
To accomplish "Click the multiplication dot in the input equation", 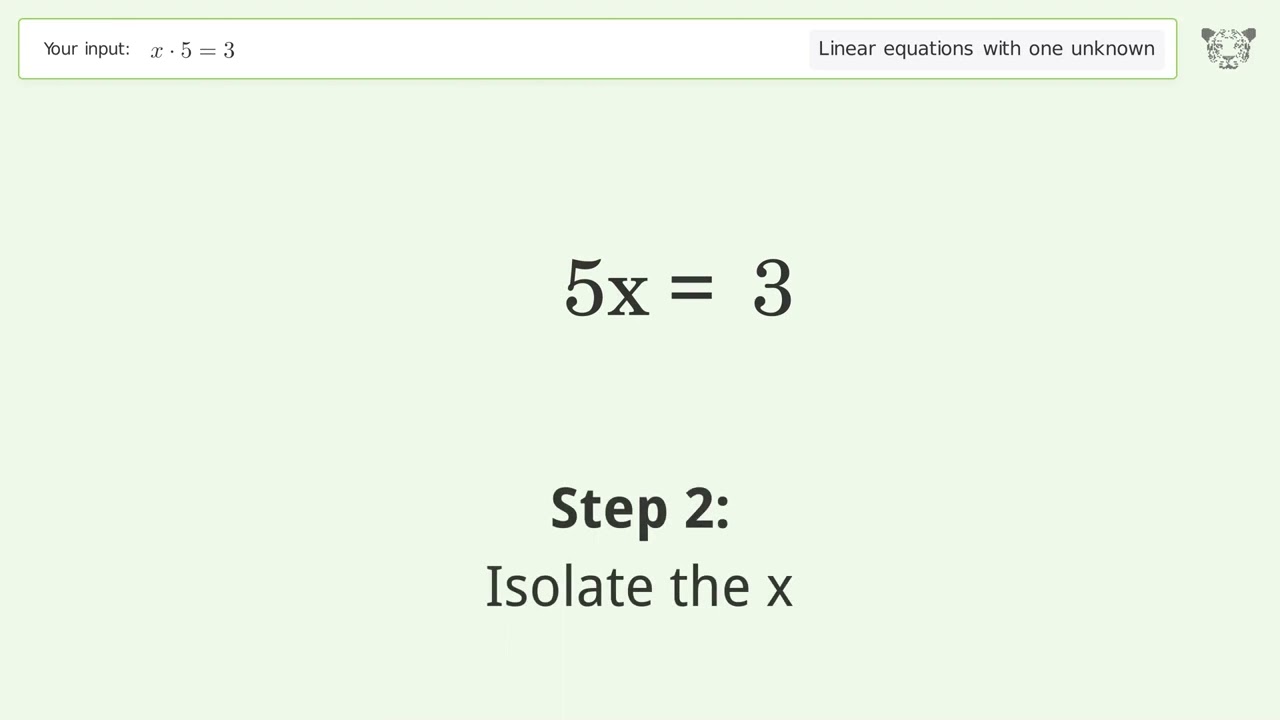I will click(171, 50).
